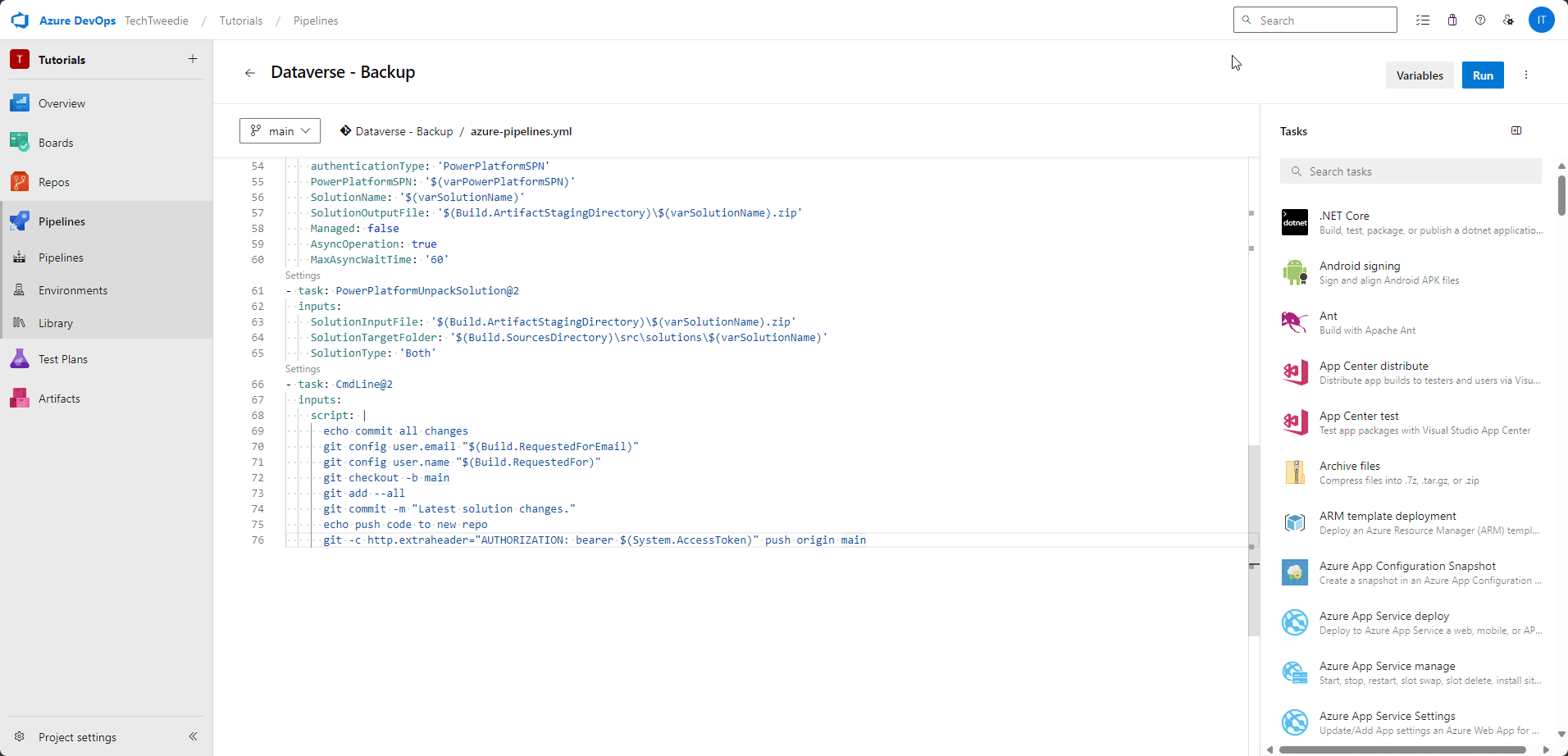The image size is (1568, 756).
Task: Open the Tutorials breadcrumb menu item
Action: click(x=240, y=20)
